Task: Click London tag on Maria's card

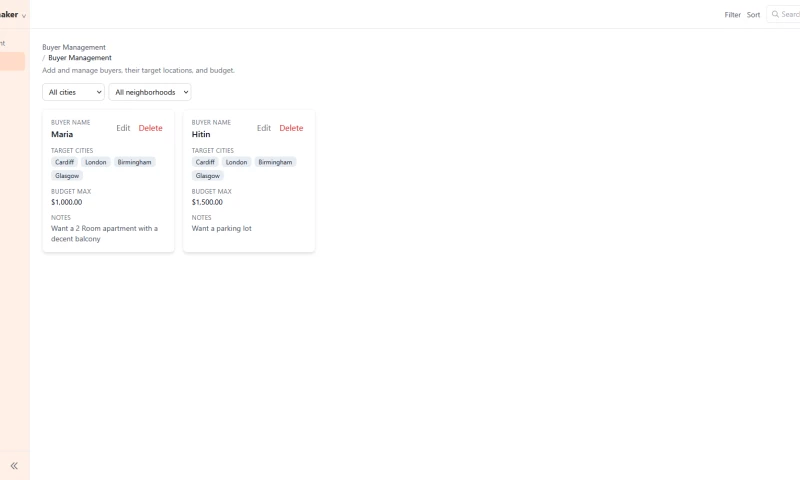Action: tap(95, 162)
